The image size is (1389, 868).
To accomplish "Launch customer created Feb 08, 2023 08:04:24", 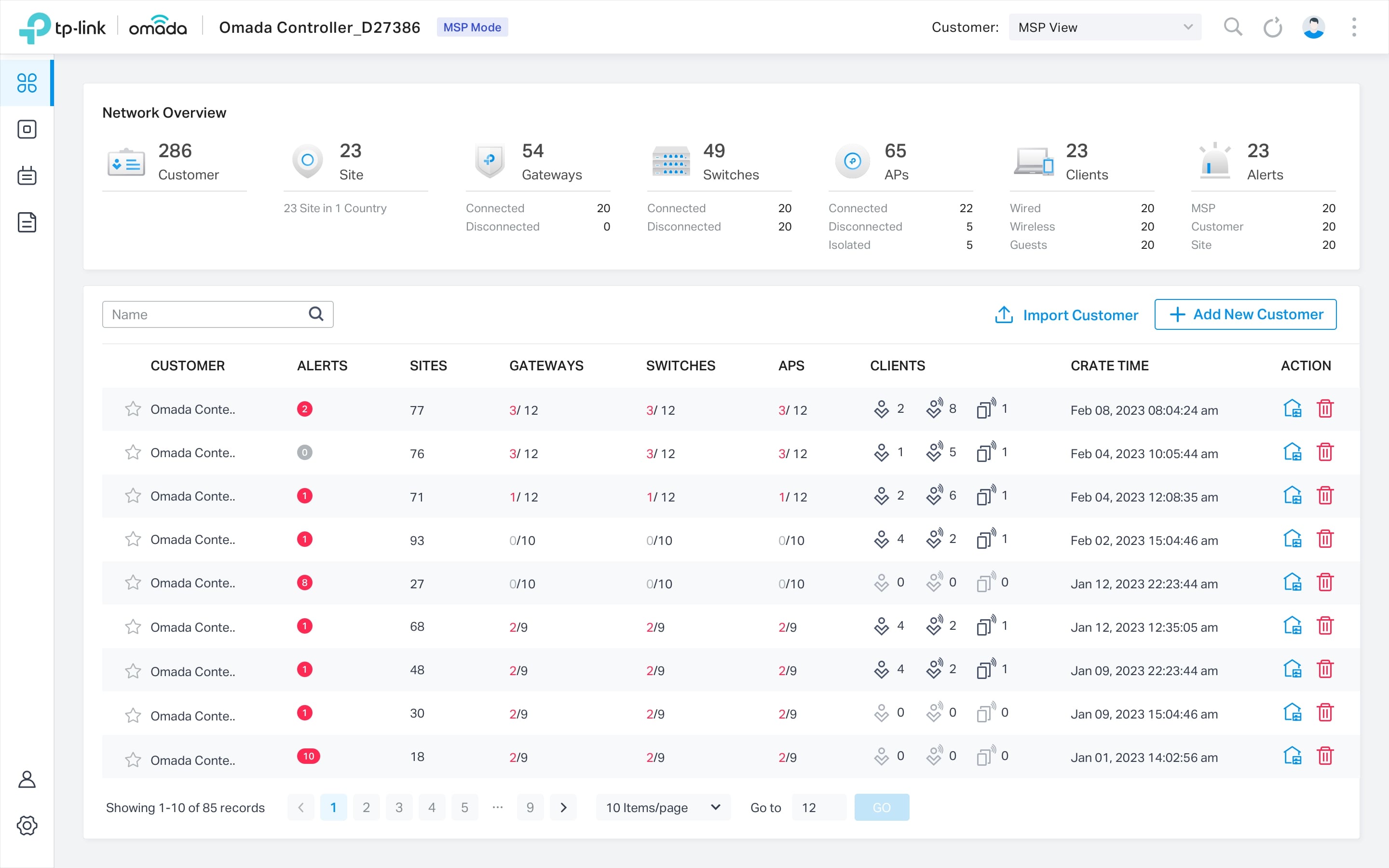I will 1293,409.
